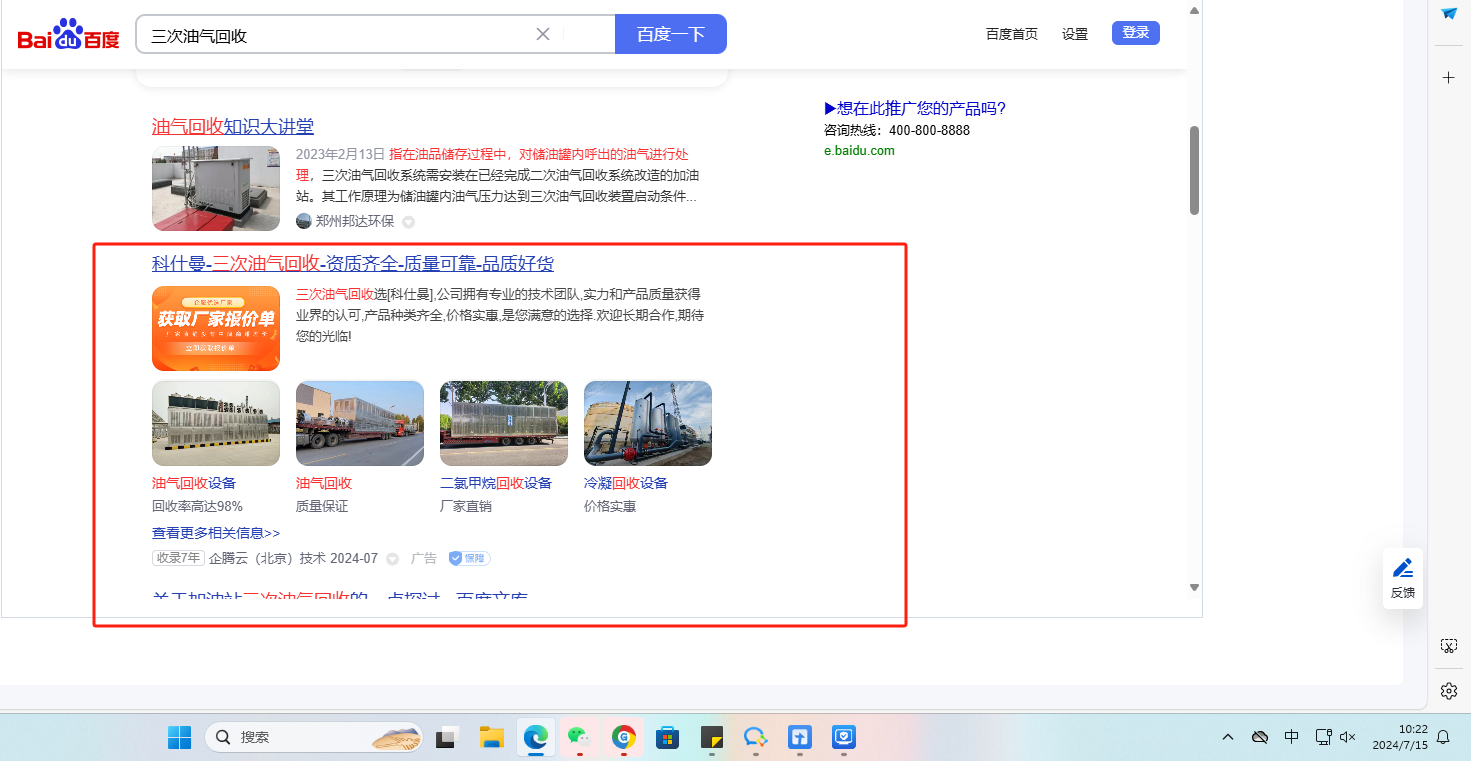This screenshot has width=1471, height=761.
Task: Expand the hidden system tray icons chevron
Action: coord(1227,737)
